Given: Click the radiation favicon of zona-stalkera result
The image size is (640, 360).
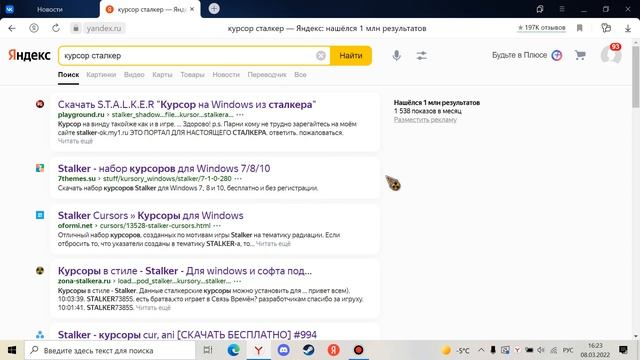Looking at the screenshot, I should pyautogui.click(x=40, y=270).
